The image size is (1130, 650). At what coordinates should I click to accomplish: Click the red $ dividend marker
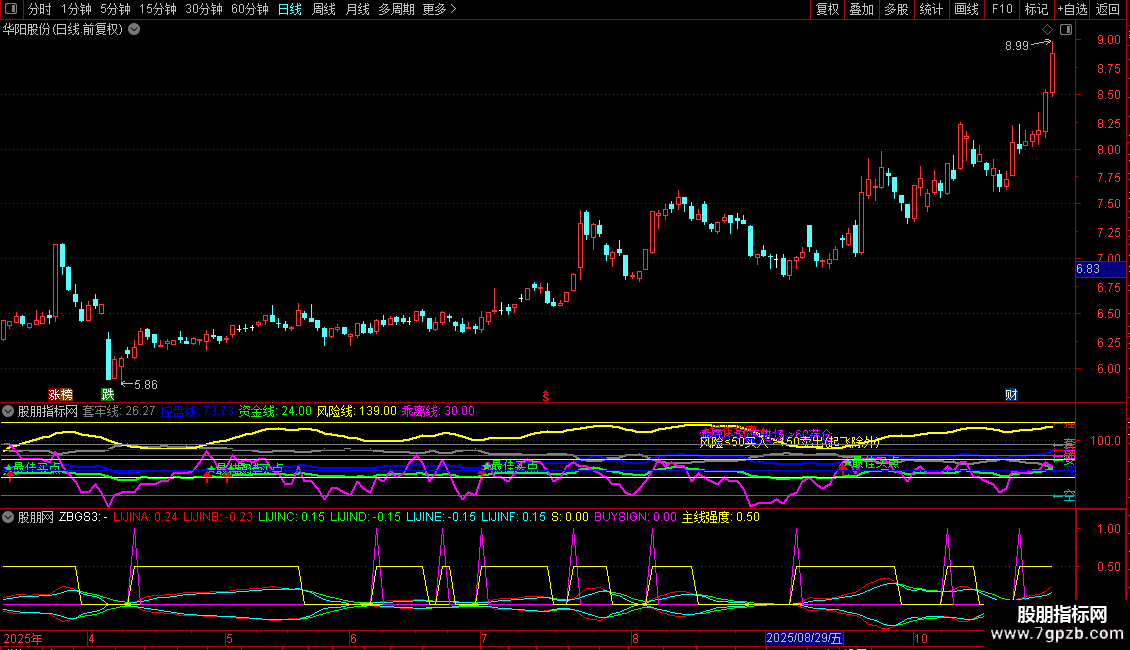pos(546,395)
